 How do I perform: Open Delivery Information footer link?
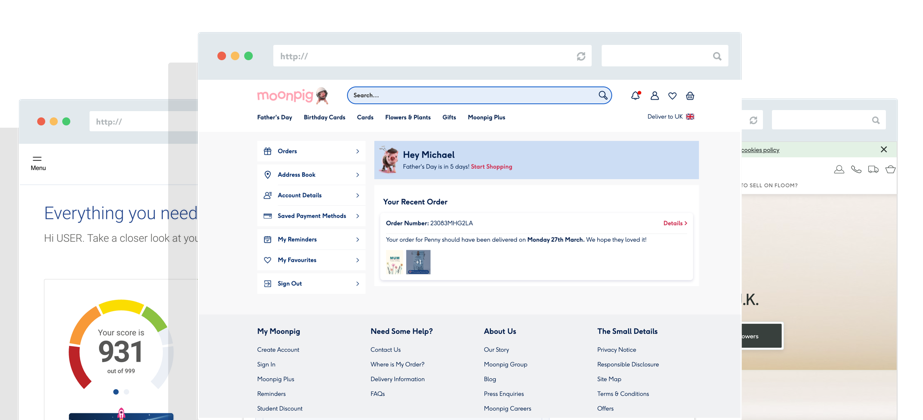point(397,379)
